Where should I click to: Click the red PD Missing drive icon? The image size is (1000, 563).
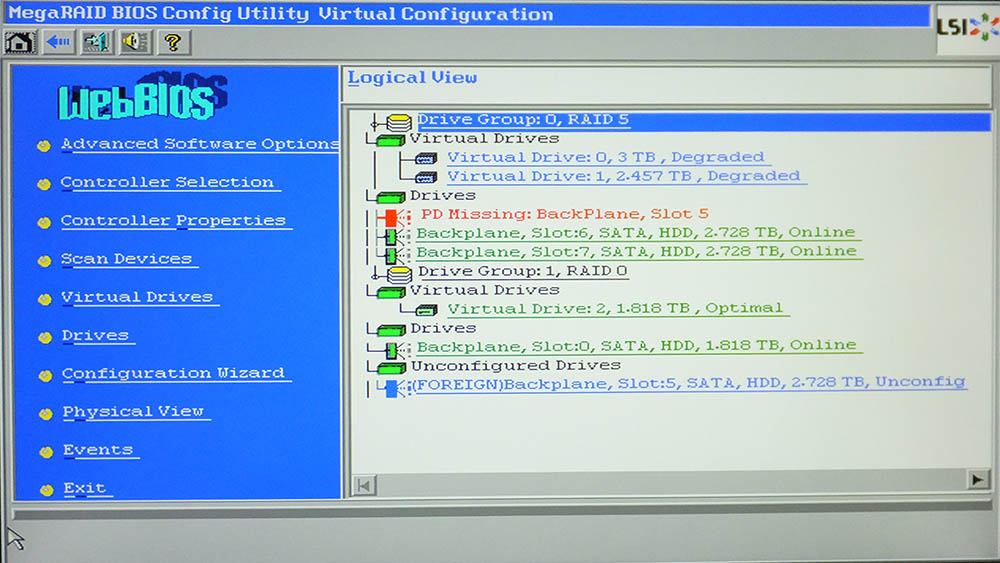394,218
